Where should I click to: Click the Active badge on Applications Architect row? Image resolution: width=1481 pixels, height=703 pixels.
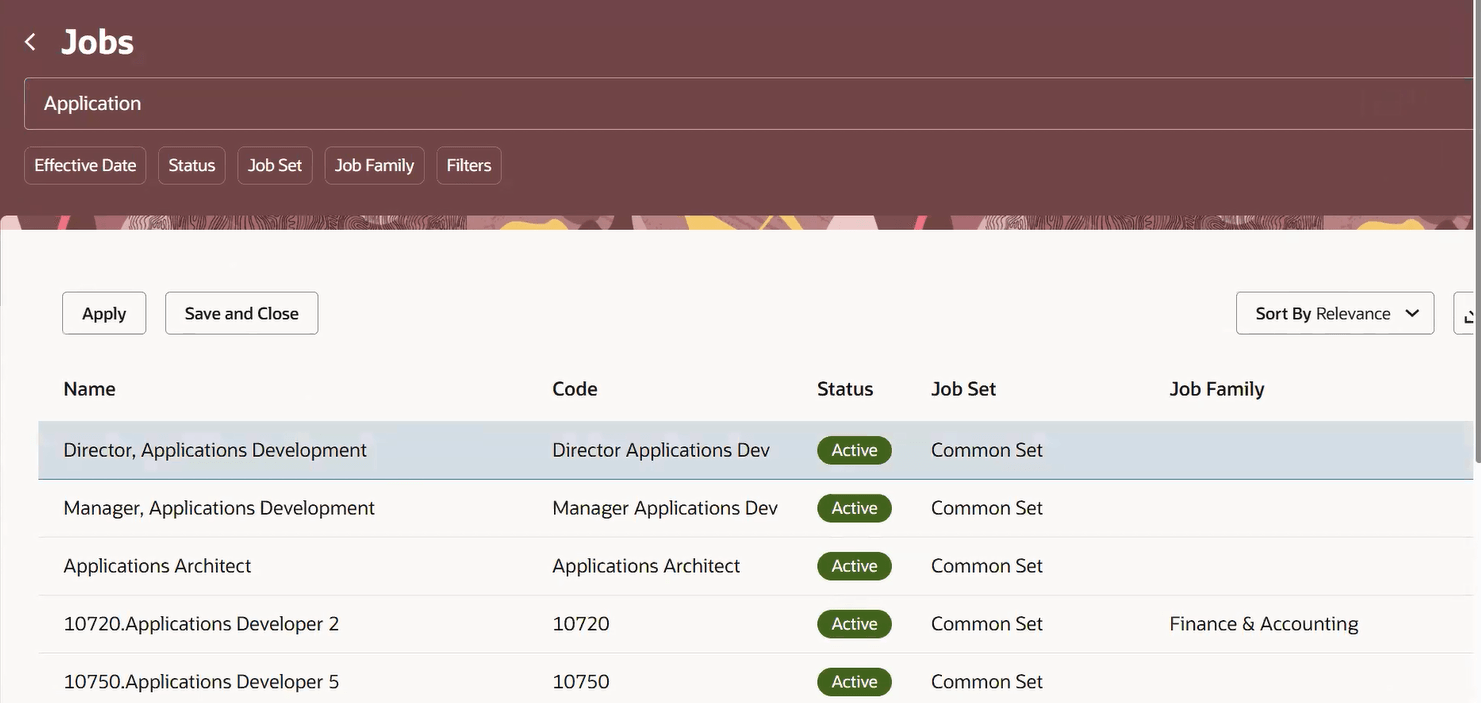[x=854, y=565]
